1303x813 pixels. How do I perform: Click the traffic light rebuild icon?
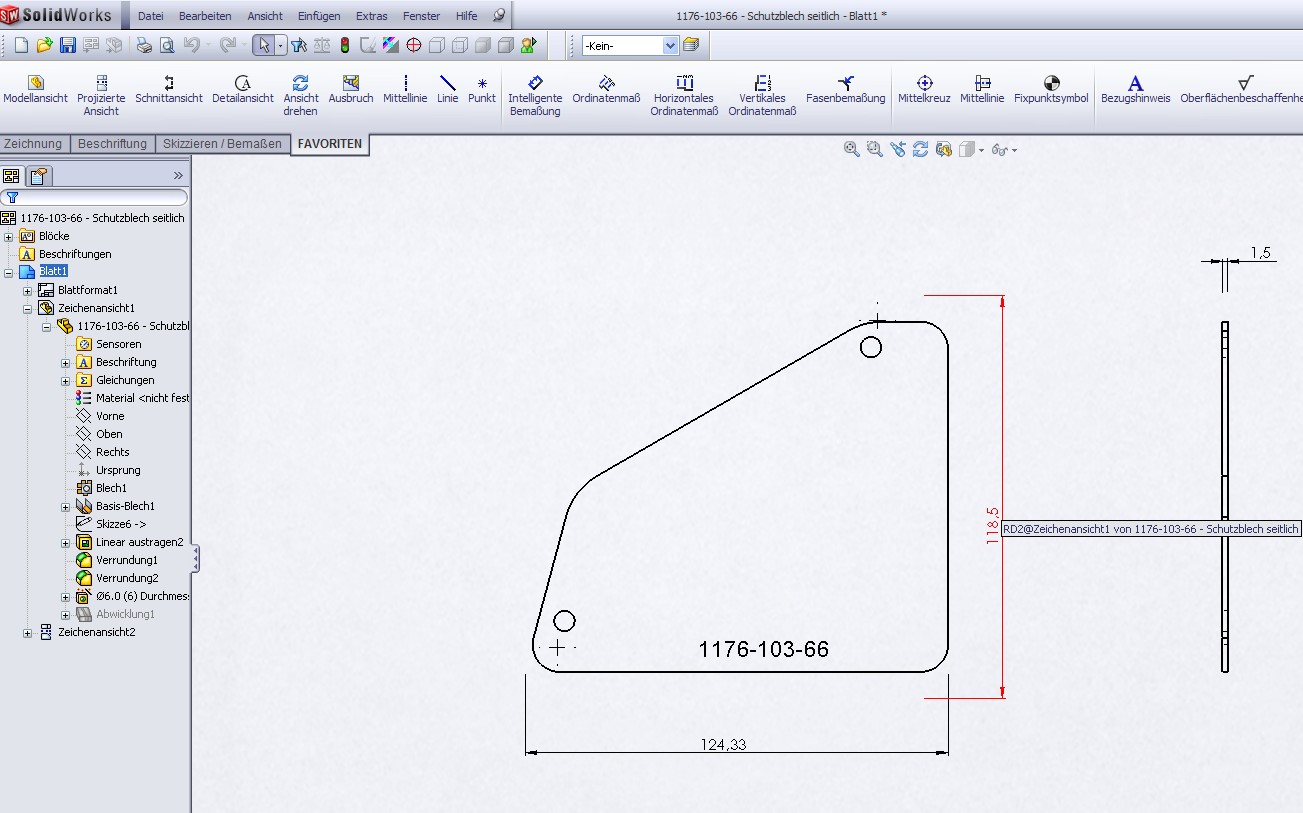(x=345, y=45)
